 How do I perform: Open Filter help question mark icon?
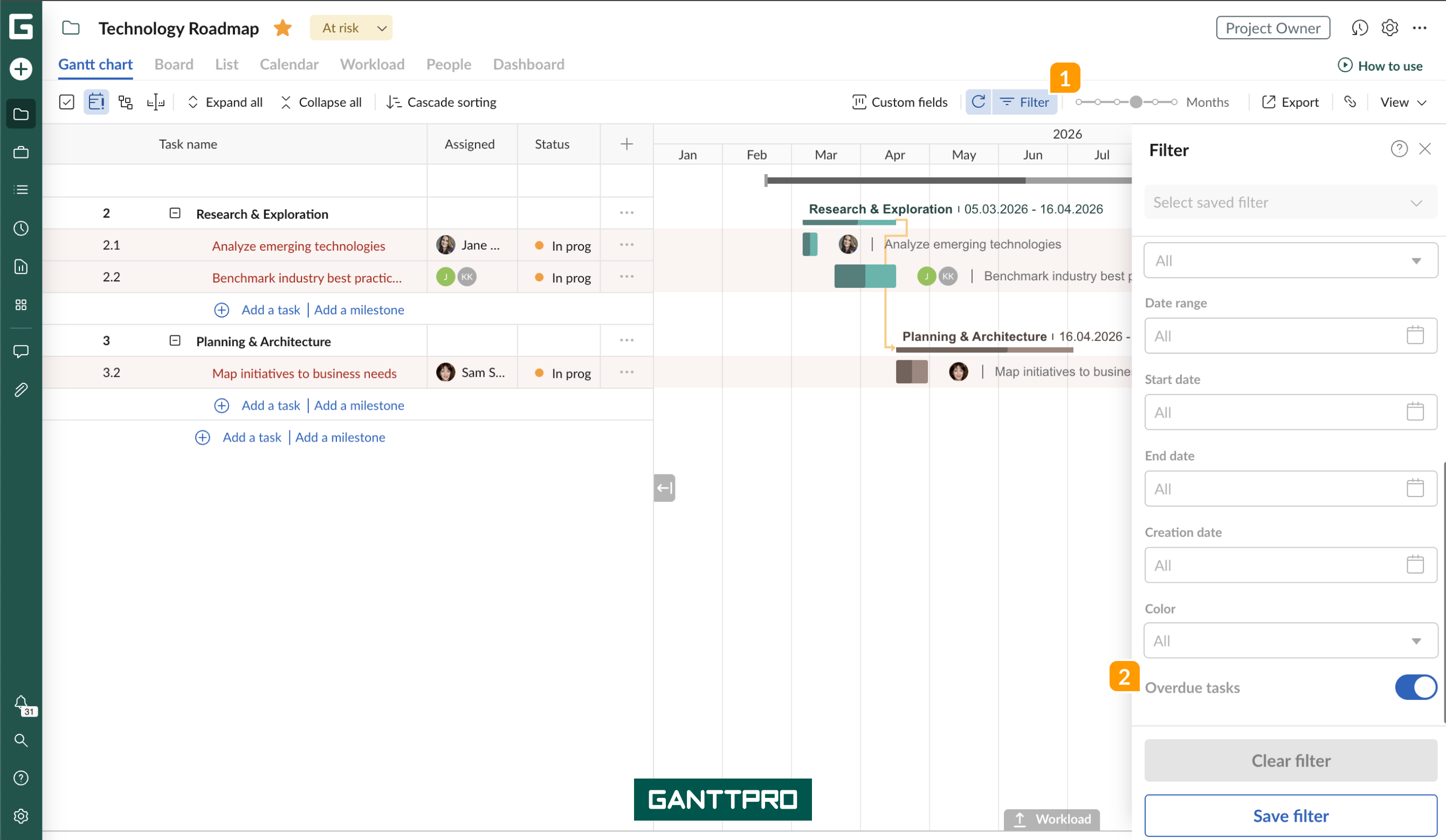tap(1399, 149)
